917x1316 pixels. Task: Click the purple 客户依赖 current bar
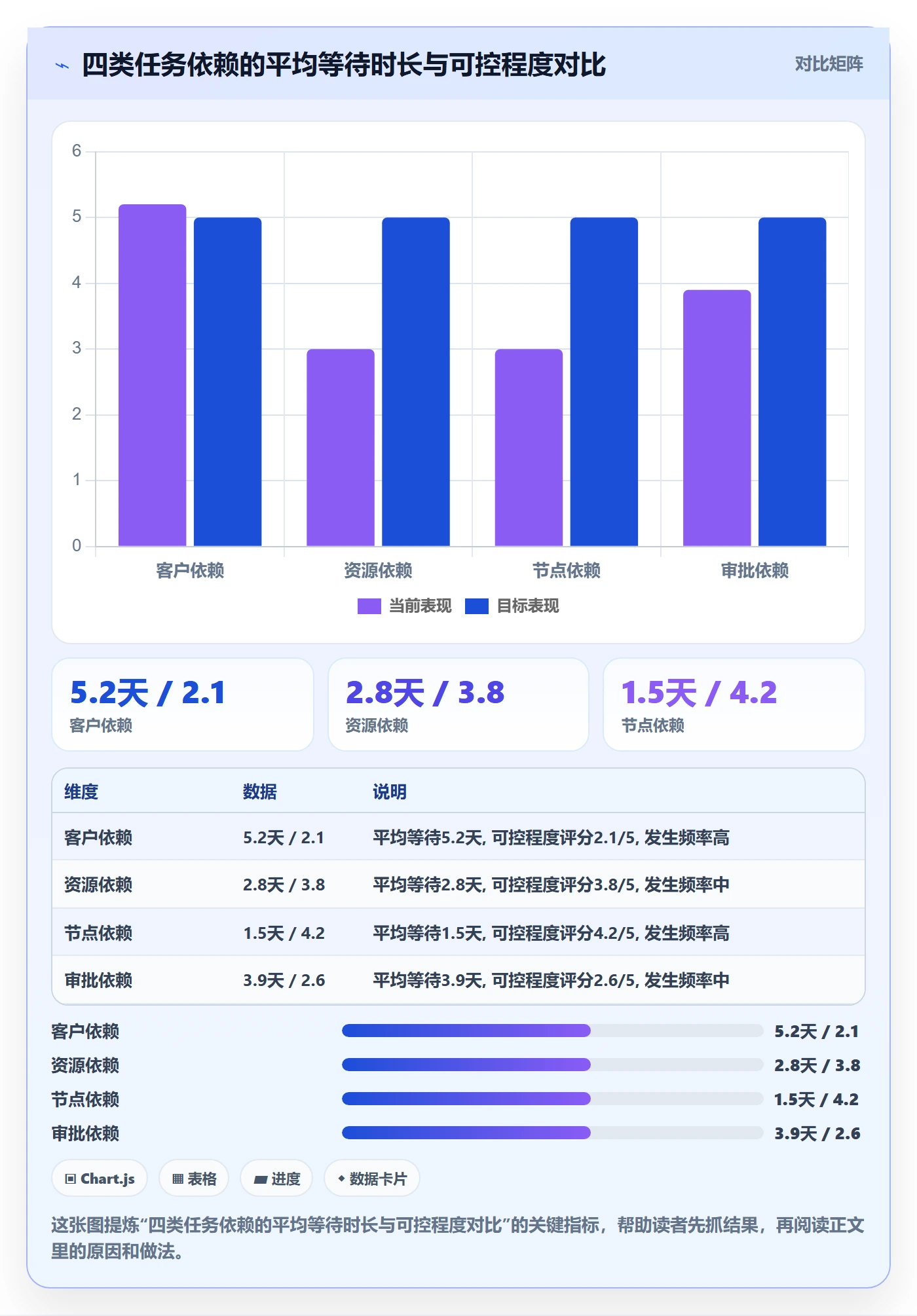[152, 375]
